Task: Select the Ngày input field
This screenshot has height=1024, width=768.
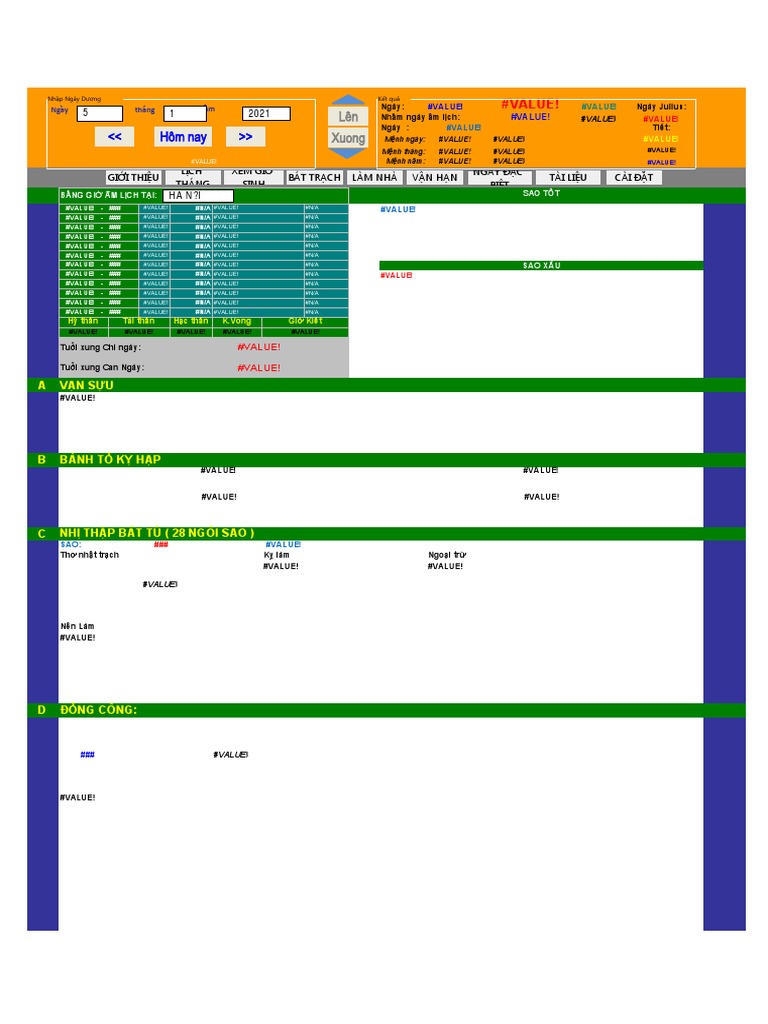Action: 100,114
